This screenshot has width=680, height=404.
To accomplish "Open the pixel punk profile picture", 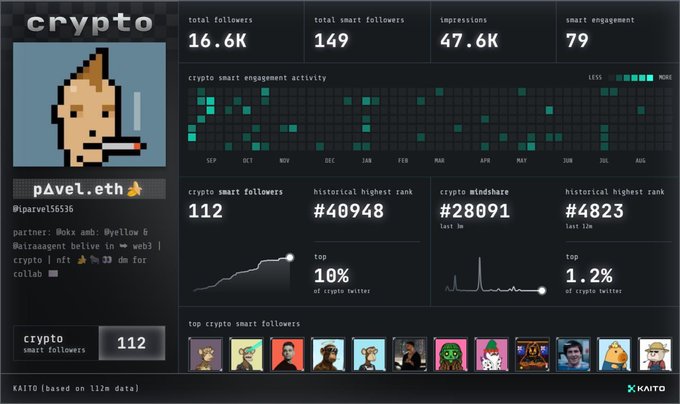I will [89, 104].
